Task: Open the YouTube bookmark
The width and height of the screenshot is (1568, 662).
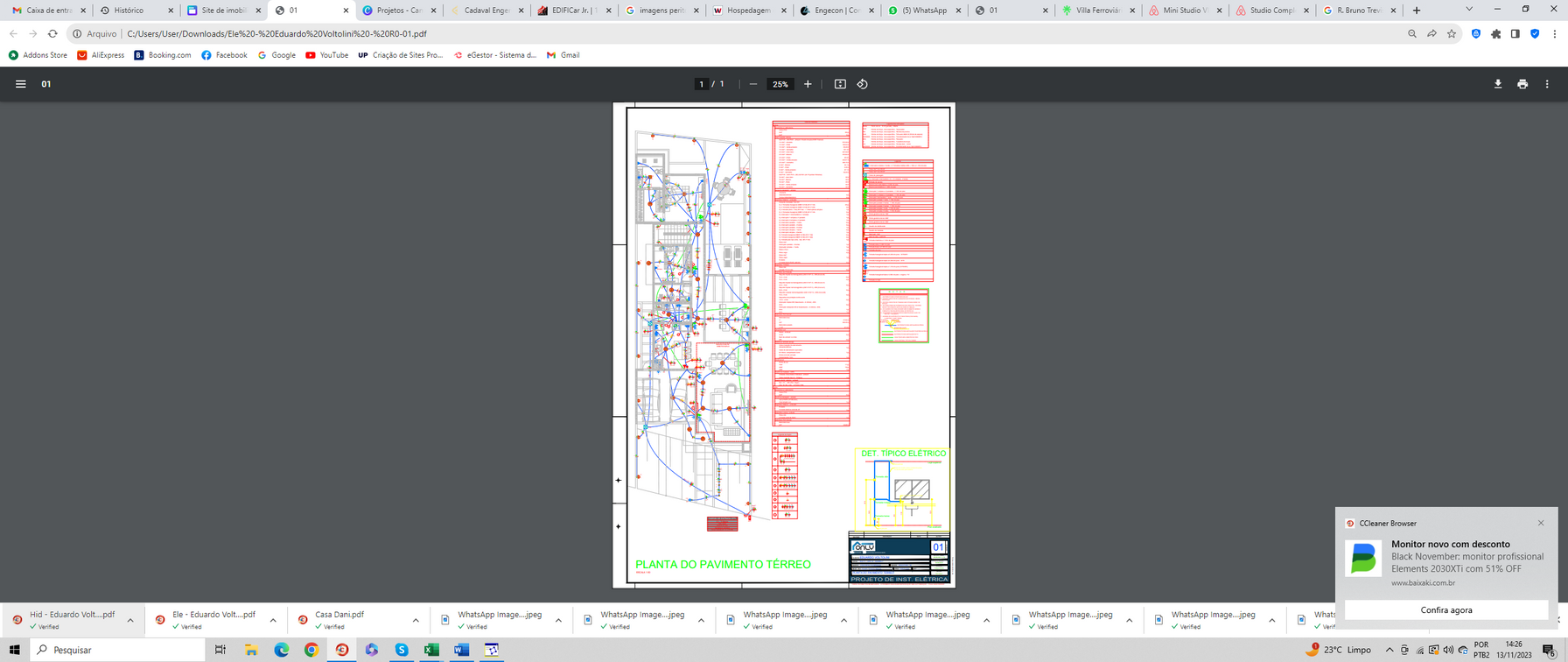Action: 326,55
